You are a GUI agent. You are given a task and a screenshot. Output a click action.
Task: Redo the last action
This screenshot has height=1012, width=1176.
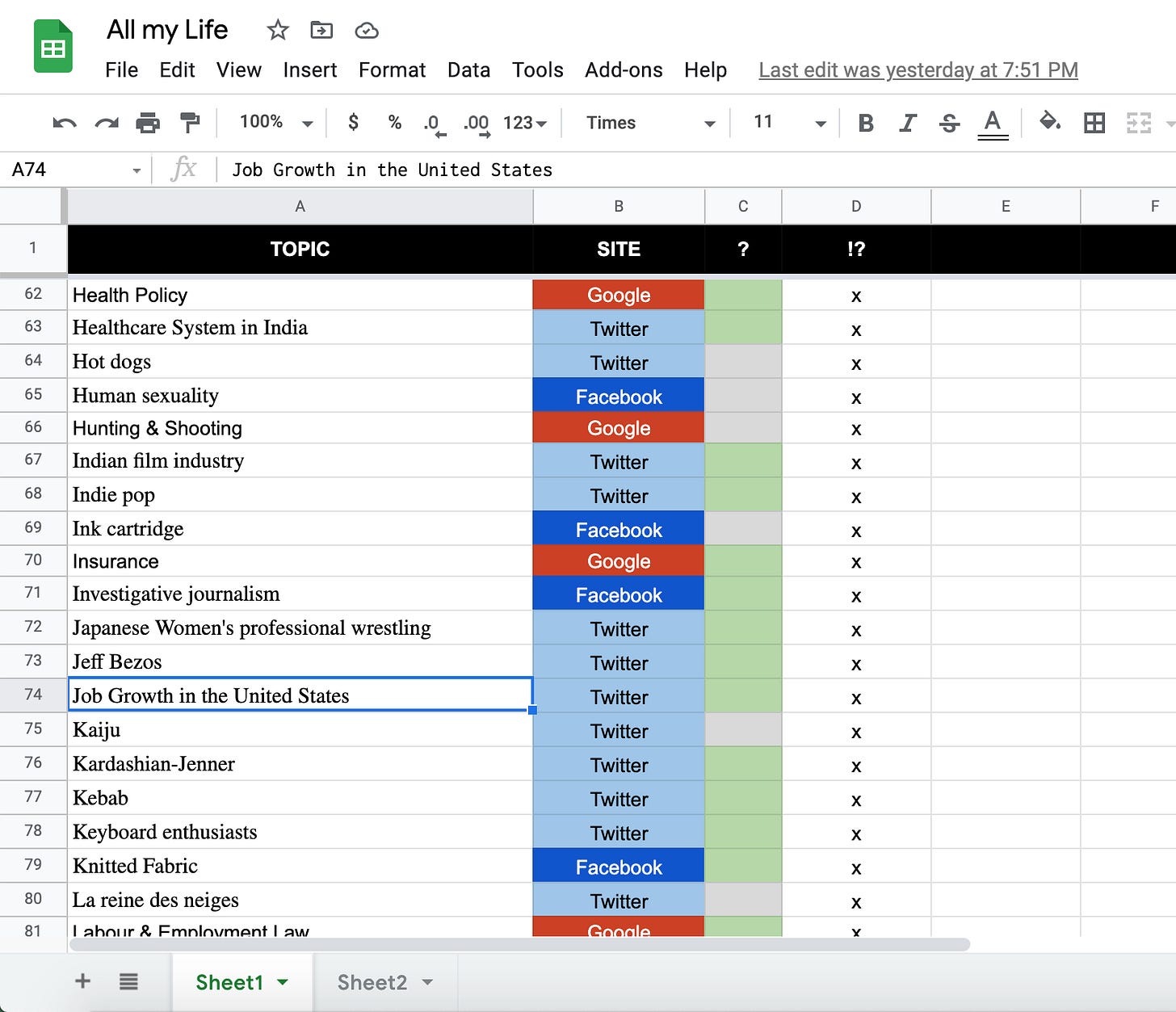(x=107, y=123)
